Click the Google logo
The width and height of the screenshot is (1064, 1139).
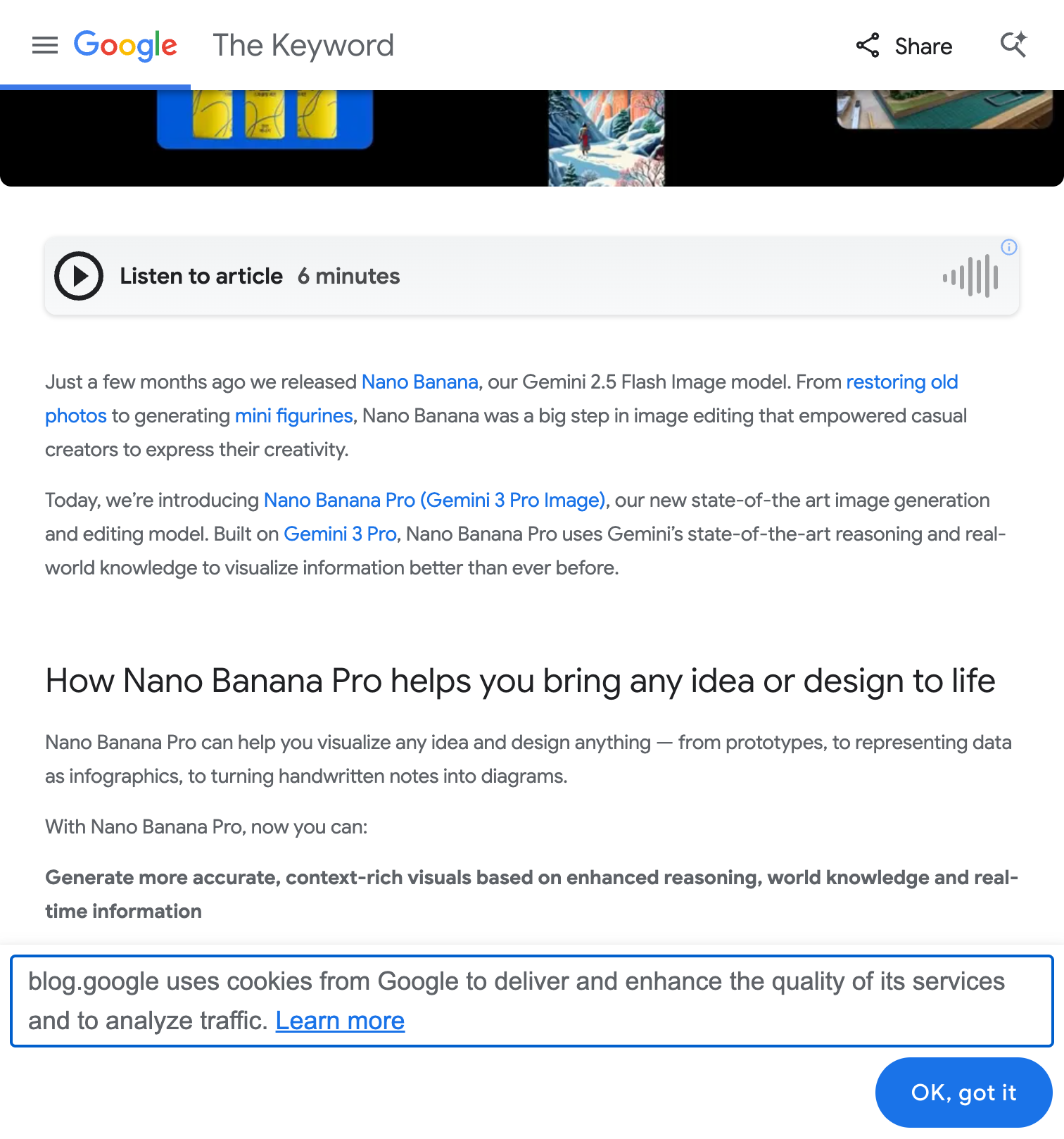pos(125,46)
